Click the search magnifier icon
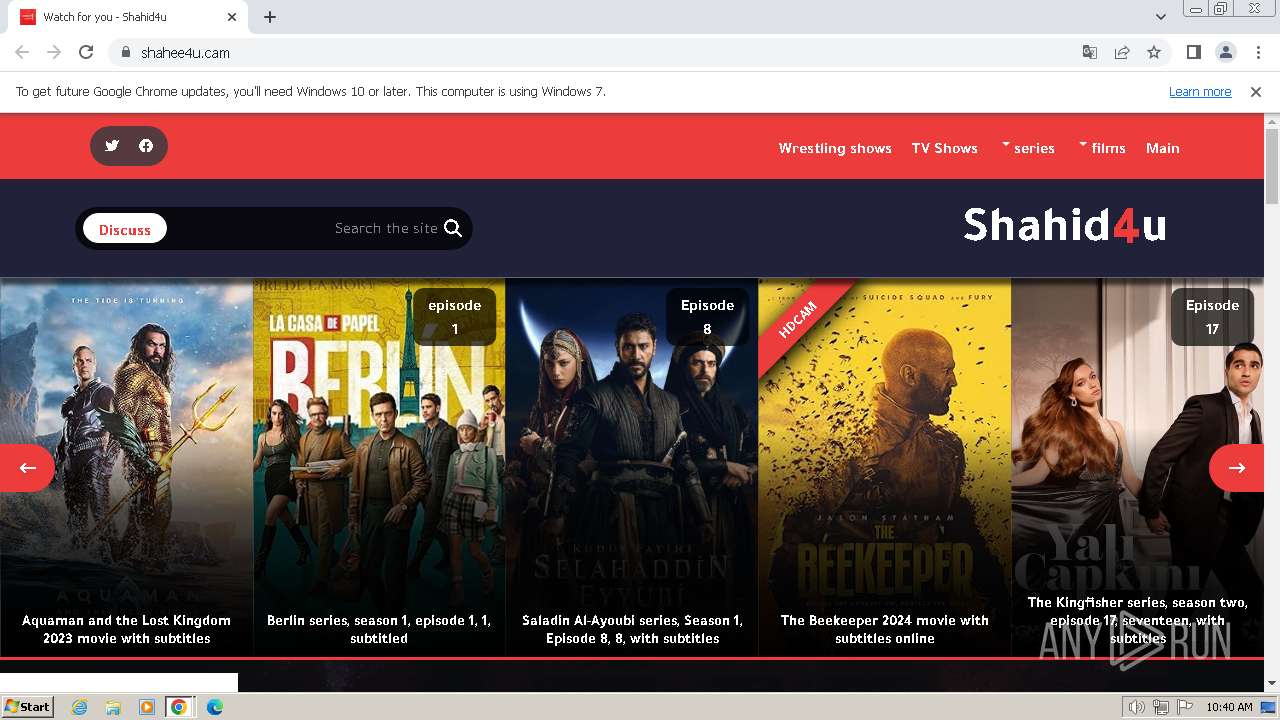This screenshot has width=1280, height=720. [x=453, y=228]
